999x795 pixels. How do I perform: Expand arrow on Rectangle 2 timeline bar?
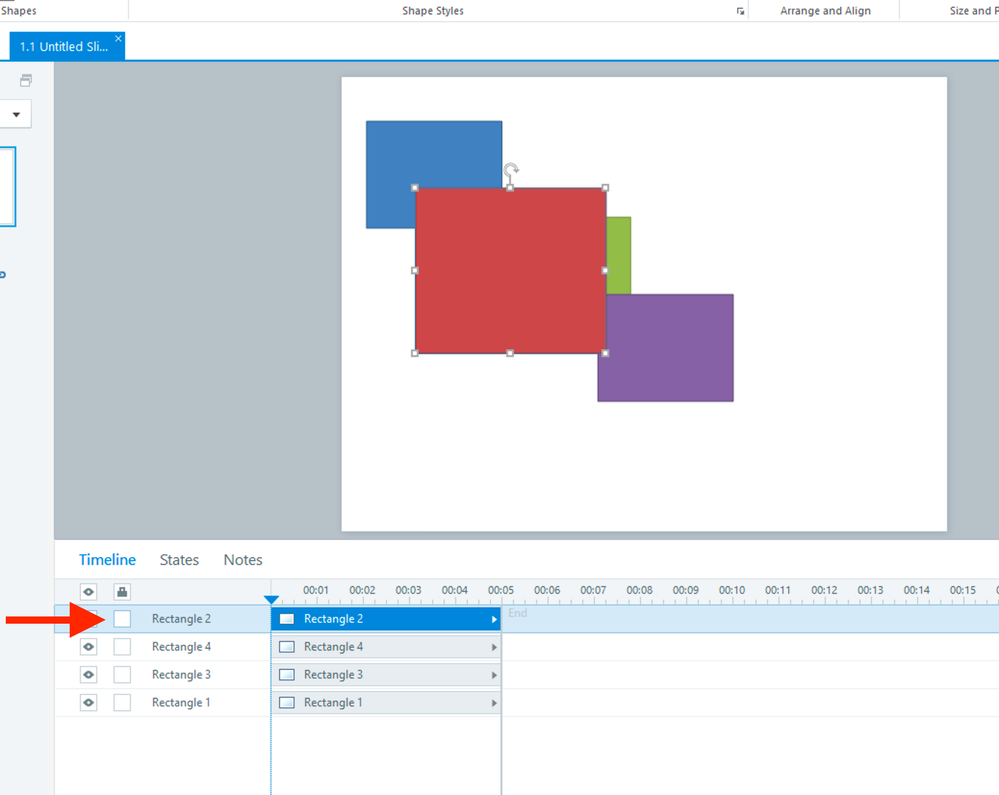coord(494,619)
